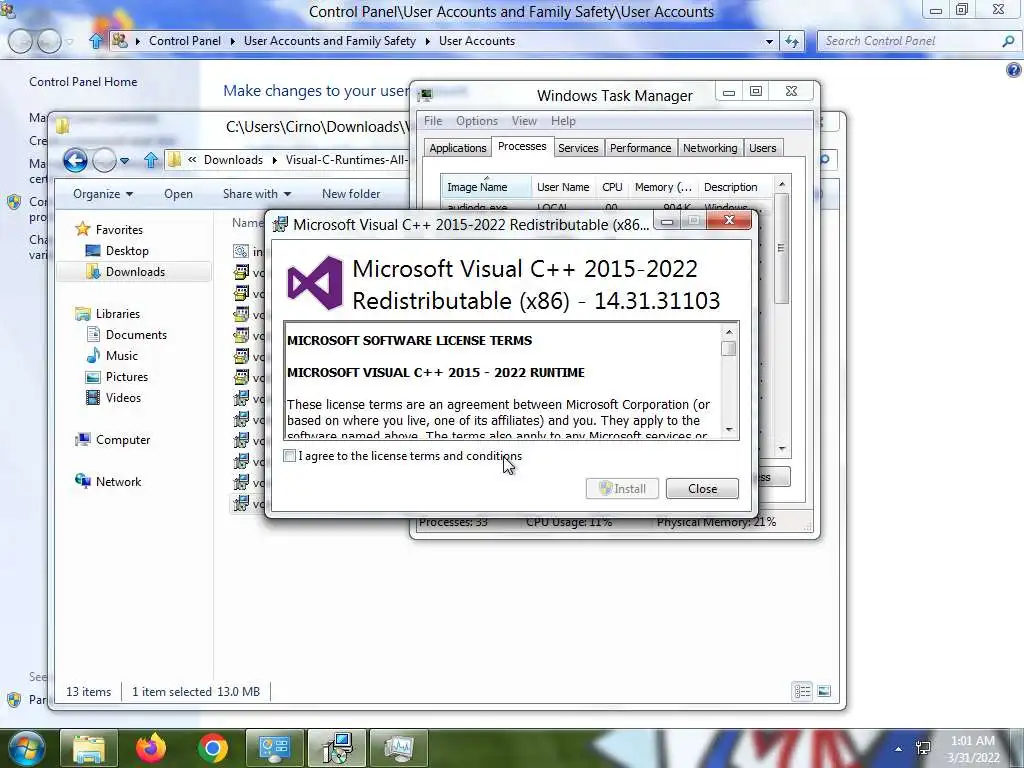1024x768 pixels.
Task: Open the Windows Start menu
Action: [27, 749]
